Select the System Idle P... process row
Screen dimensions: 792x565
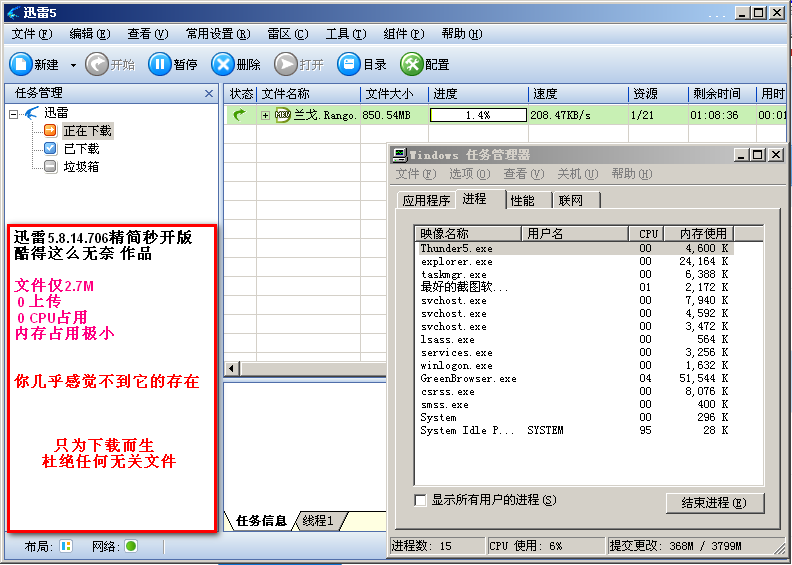pyautogui.click(x=574, y=431)
